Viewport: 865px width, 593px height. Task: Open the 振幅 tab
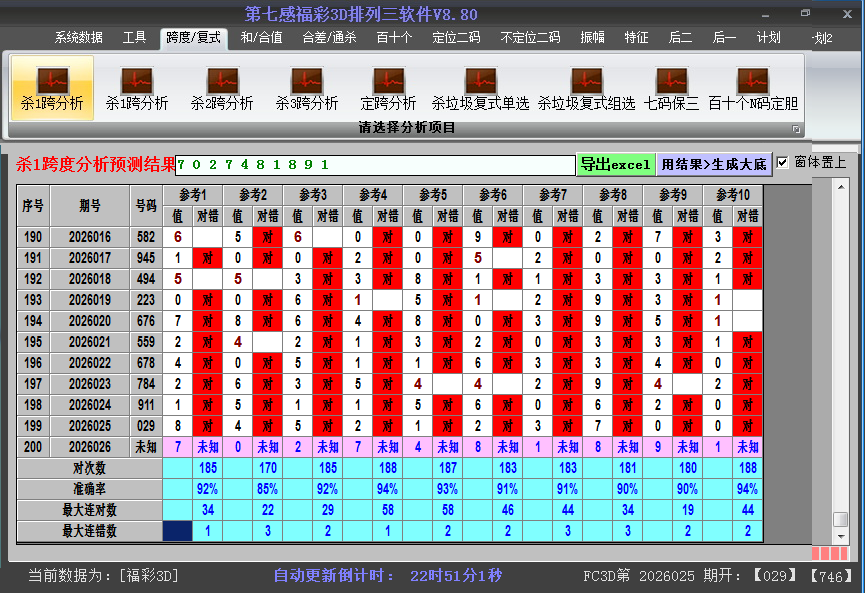(x=593, y=38)
